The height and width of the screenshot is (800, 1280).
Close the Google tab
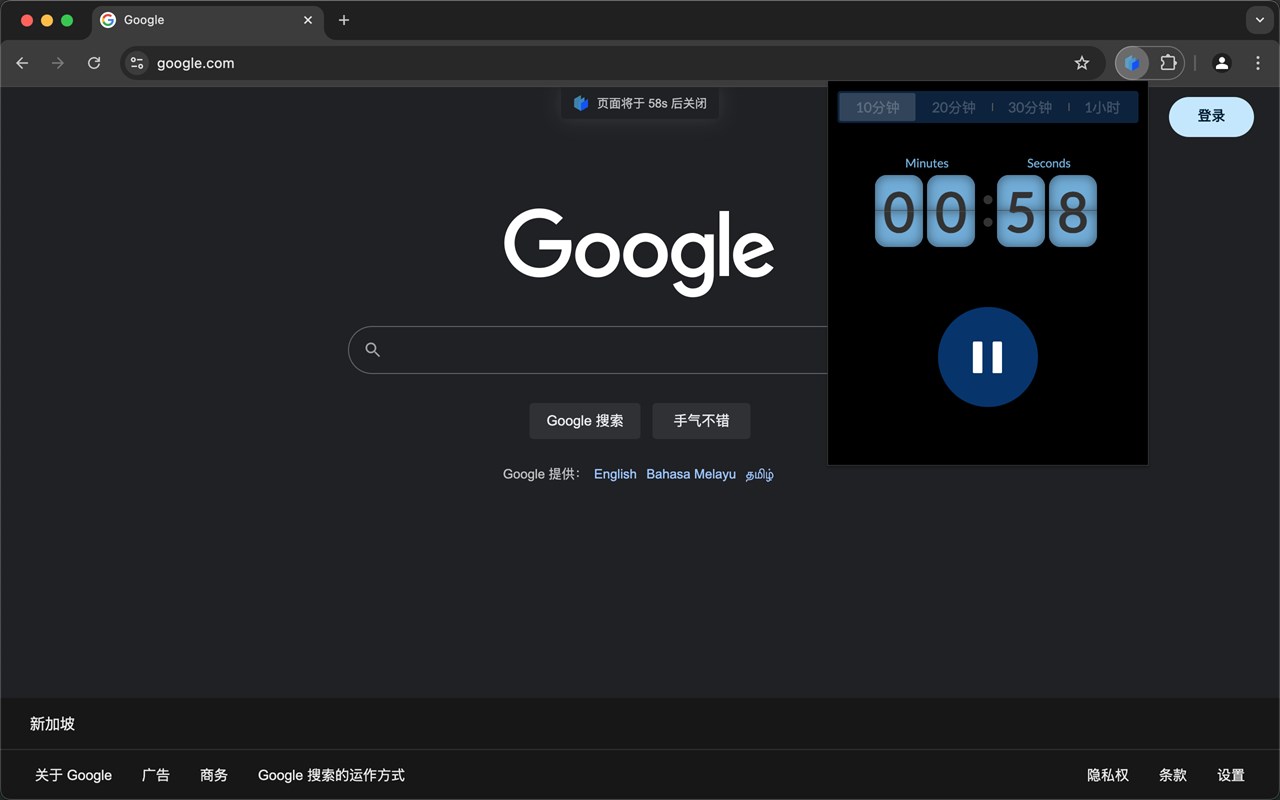pyautogui.click(x=308, y=20)
